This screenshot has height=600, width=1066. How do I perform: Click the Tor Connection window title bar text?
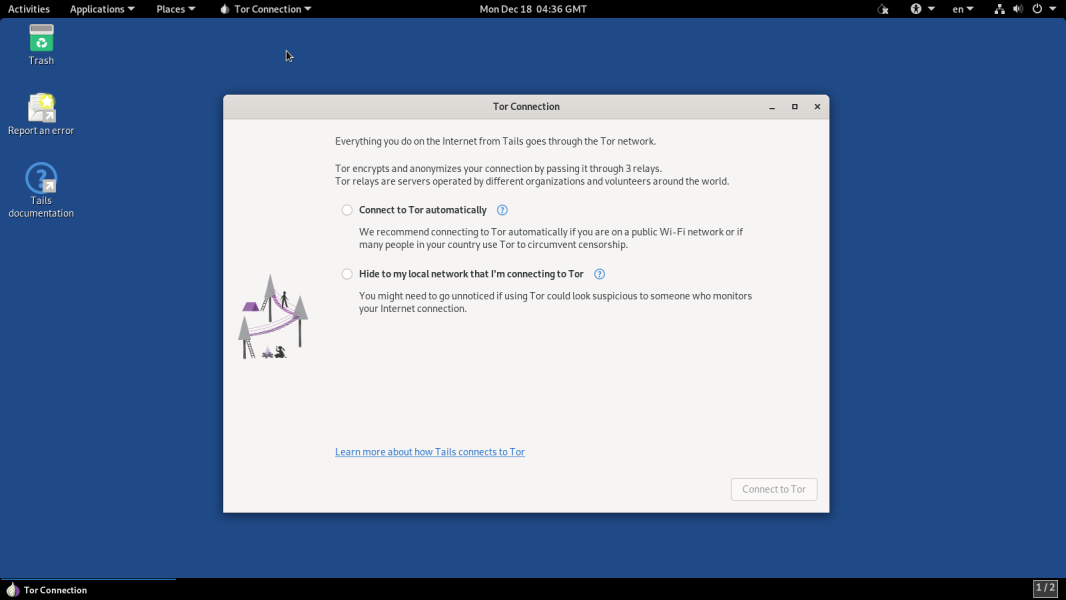(526, 107)
